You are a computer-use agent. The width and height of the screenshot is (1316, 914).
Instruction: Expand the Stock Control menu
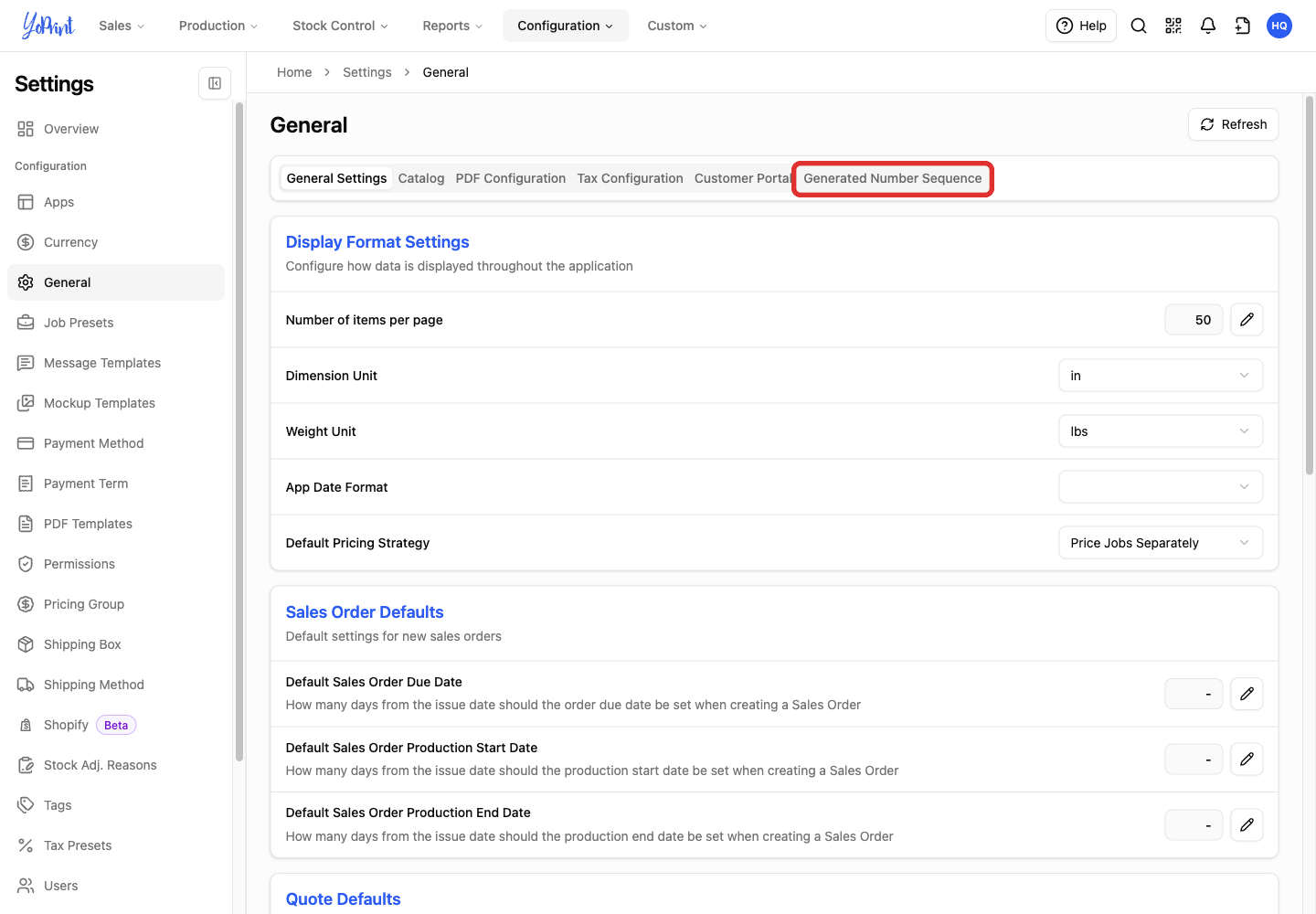(340, 26)
